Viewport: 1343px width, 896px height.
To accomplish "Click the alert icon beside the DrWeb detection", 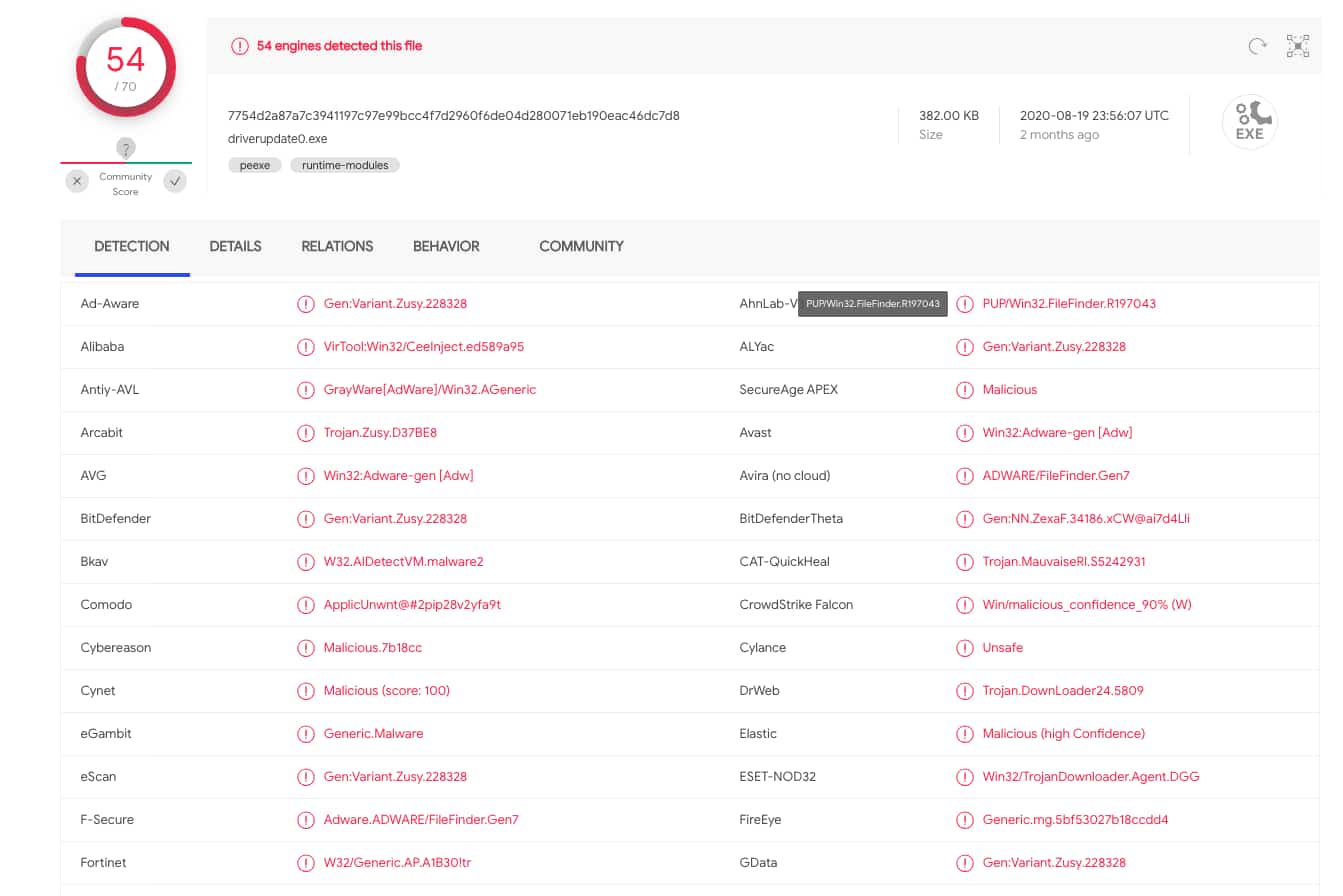I will click(965, 690).
